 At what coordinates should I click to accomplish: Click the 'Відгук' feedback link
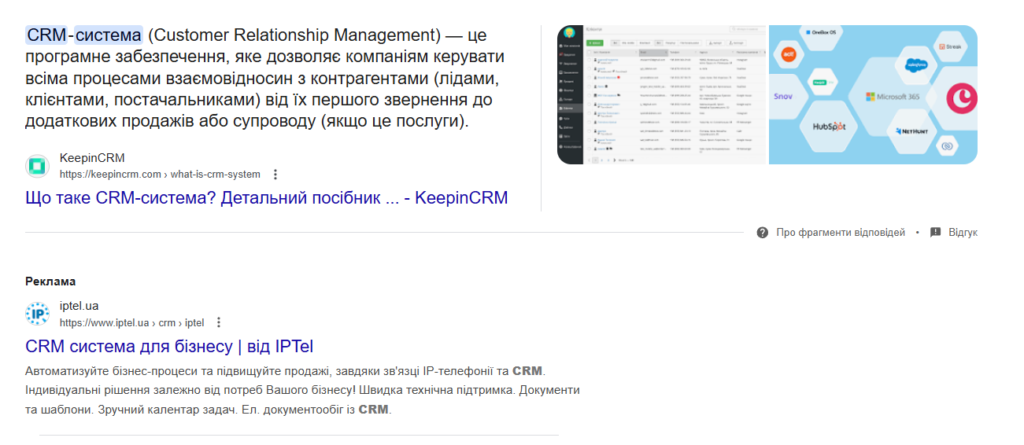coord(963,233)
